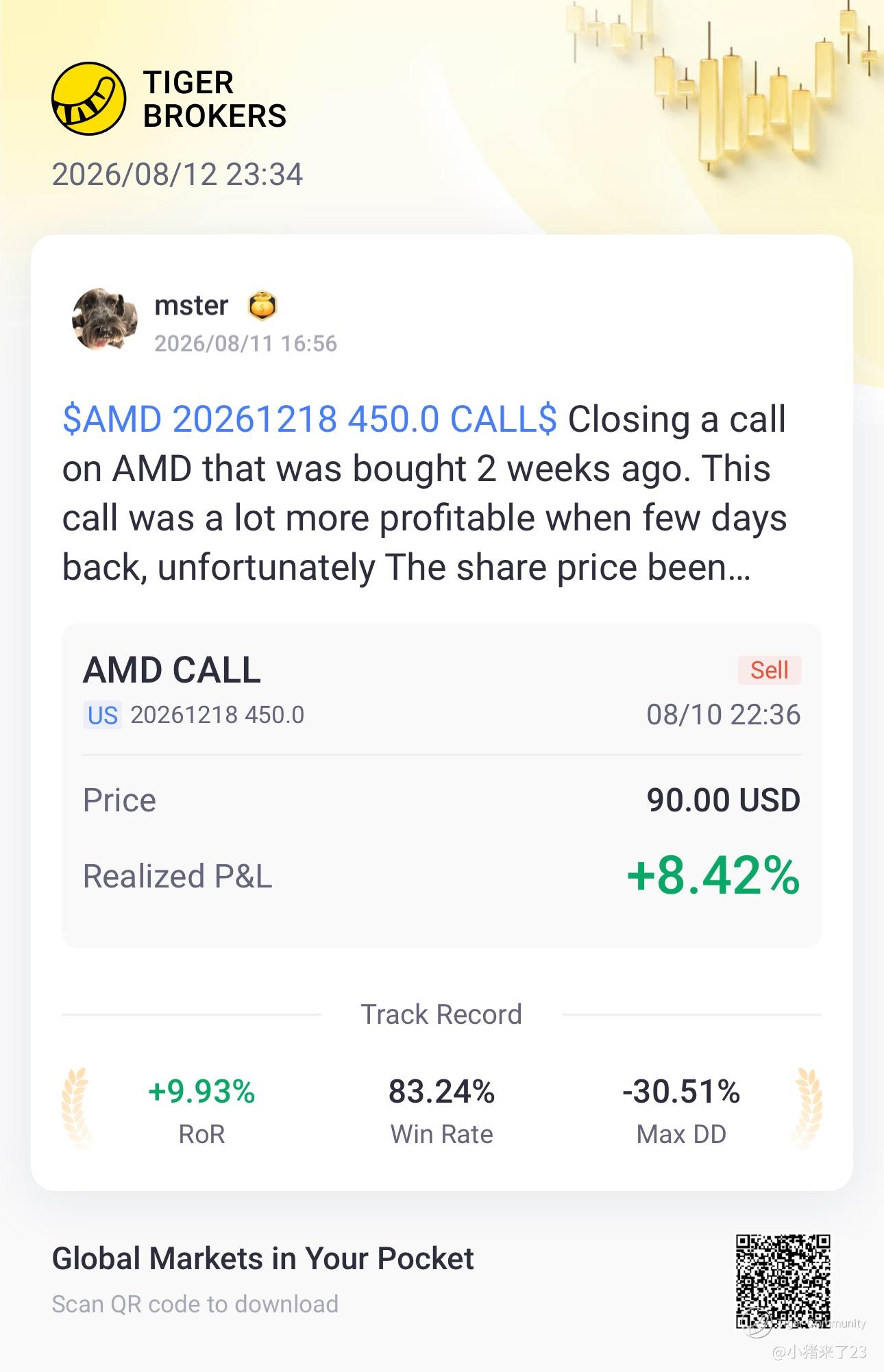The height and width of the screenshot is (1372, 884).
Task: Select the +9.93% RoR statistic
Action: click(x=201, y=1110)
